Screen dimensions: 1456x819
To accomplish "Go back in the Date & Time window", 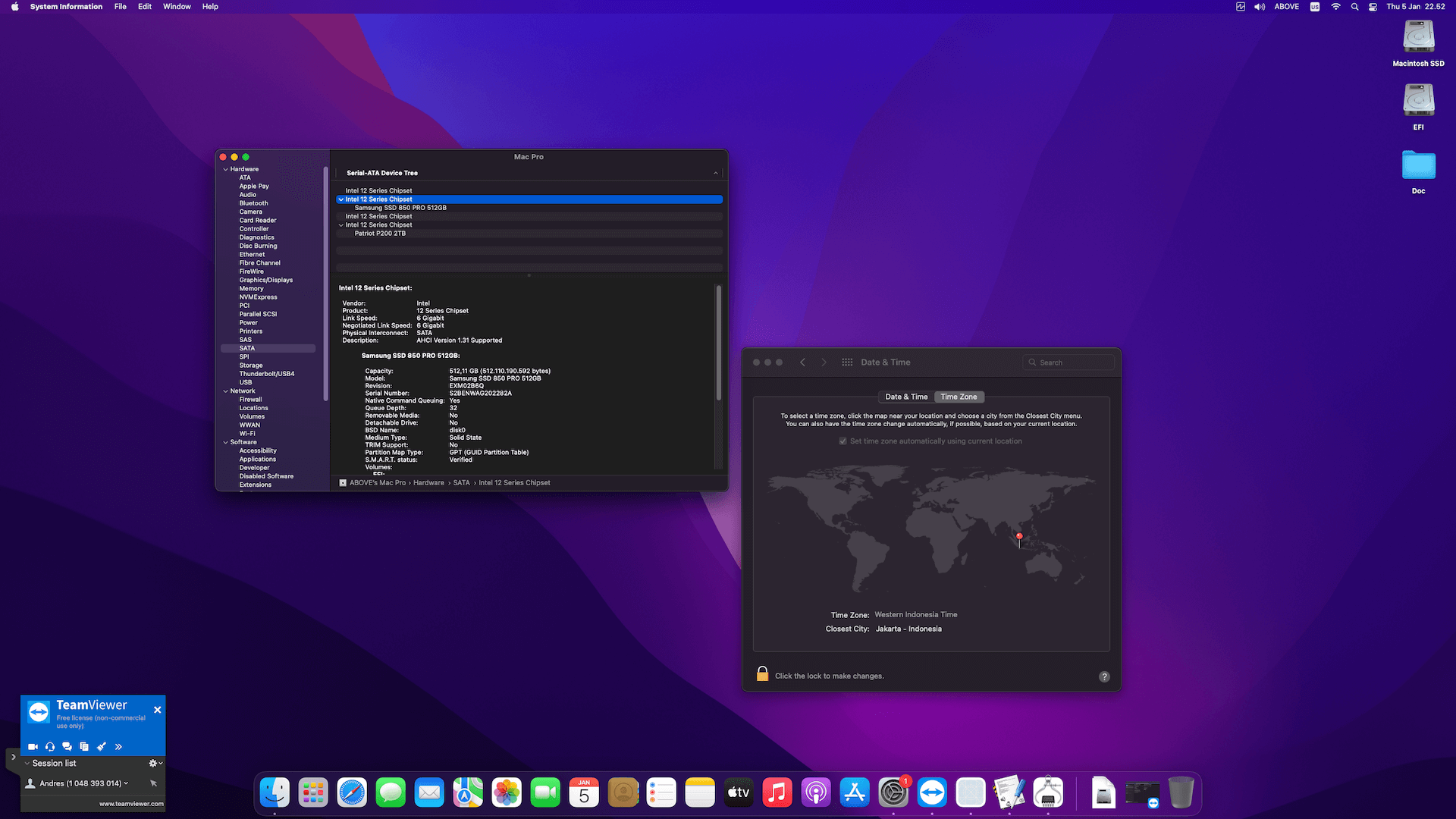I will pos(802,362).
